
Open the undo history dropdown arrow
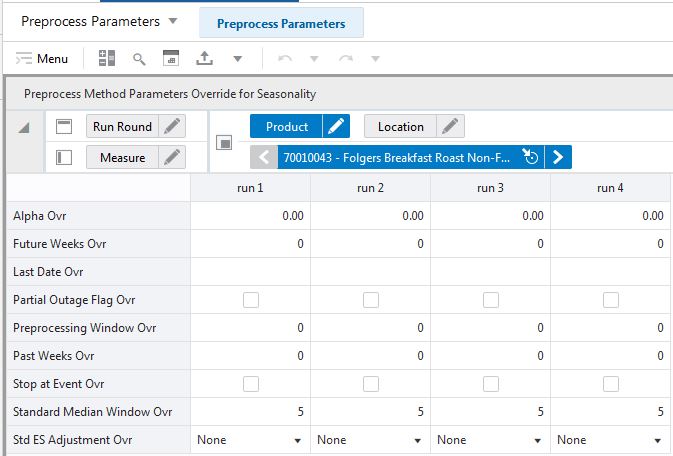(314, 59)
